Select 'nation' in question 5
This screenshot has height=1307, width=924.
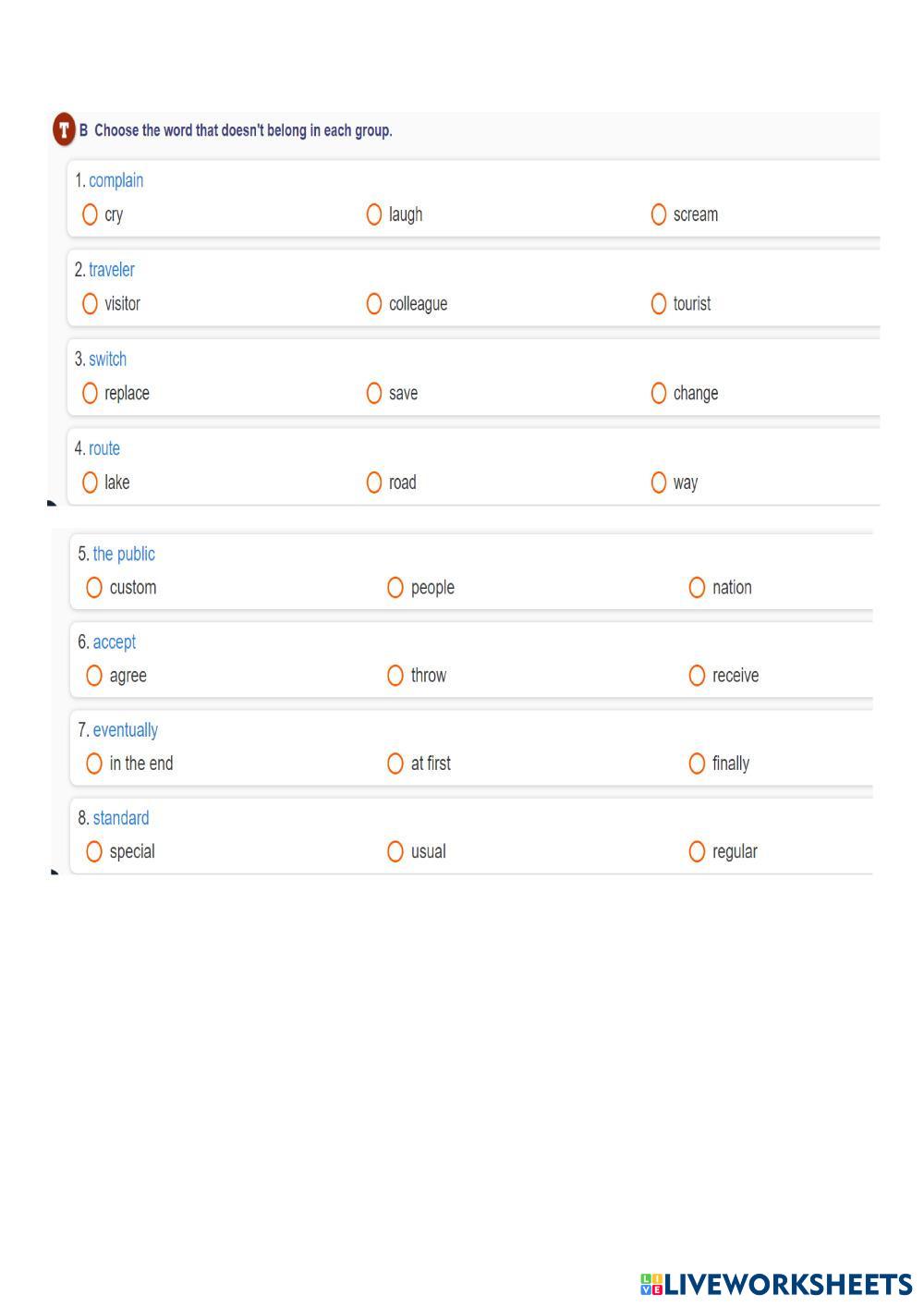tap(698, 588)
